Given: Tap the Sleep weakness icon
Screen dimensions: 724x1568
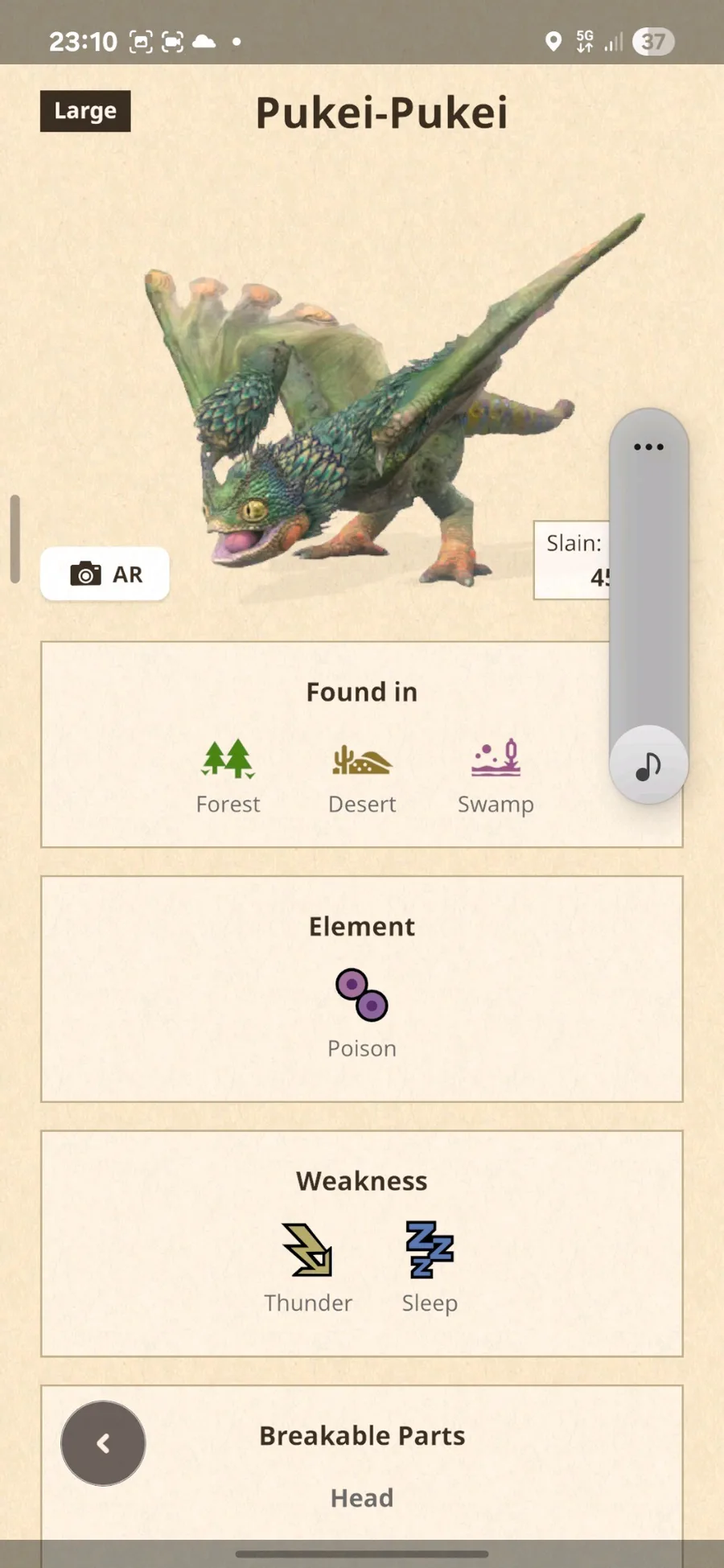Looking at the screenshot, I should [x=430, y=1249].
